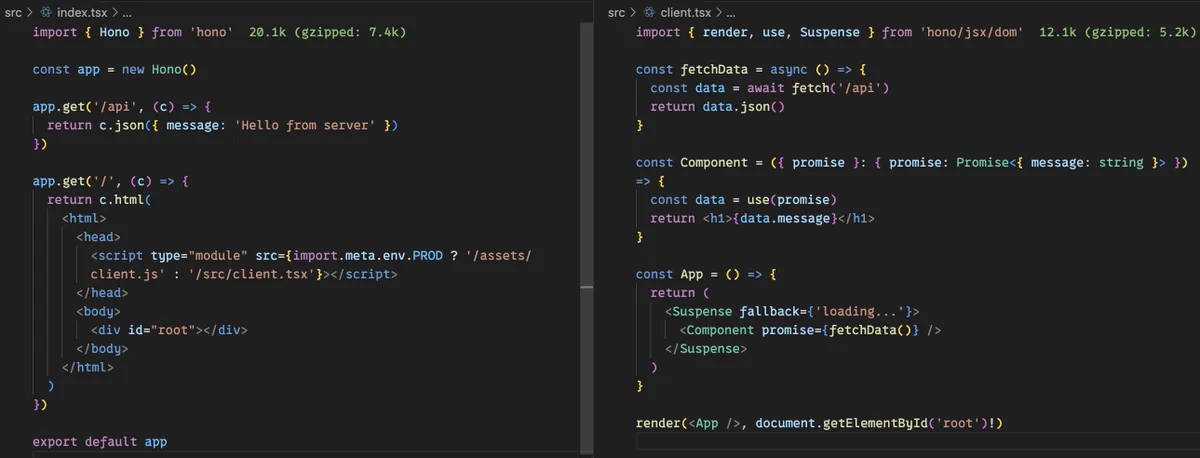Open the src breadcrumb above index.tsx
Screen dimensions: 1200x458
pyautogui.click(x=13, y=12)
